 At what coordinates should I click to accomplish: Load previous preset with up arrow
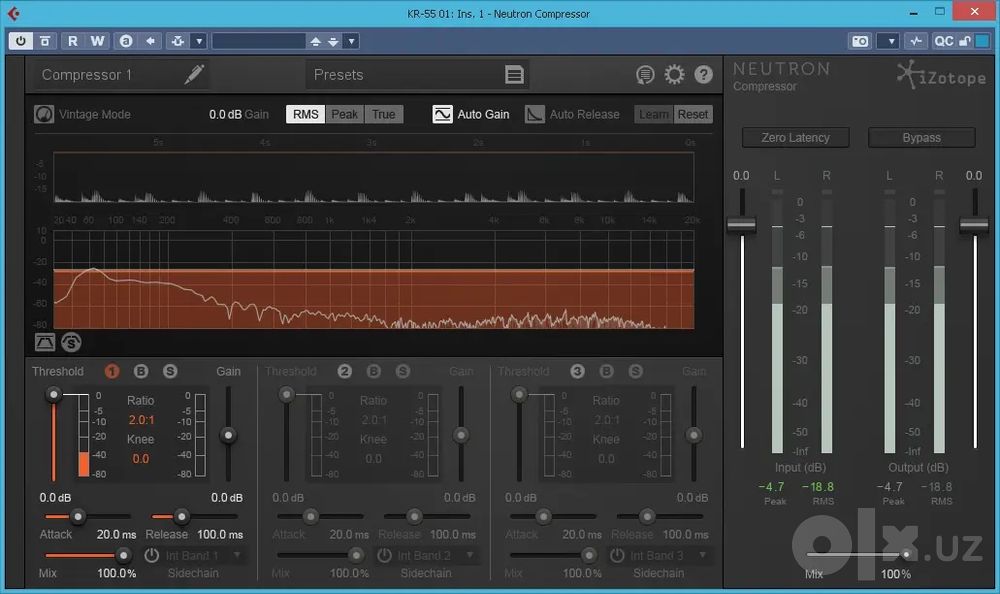pos(315,41)
